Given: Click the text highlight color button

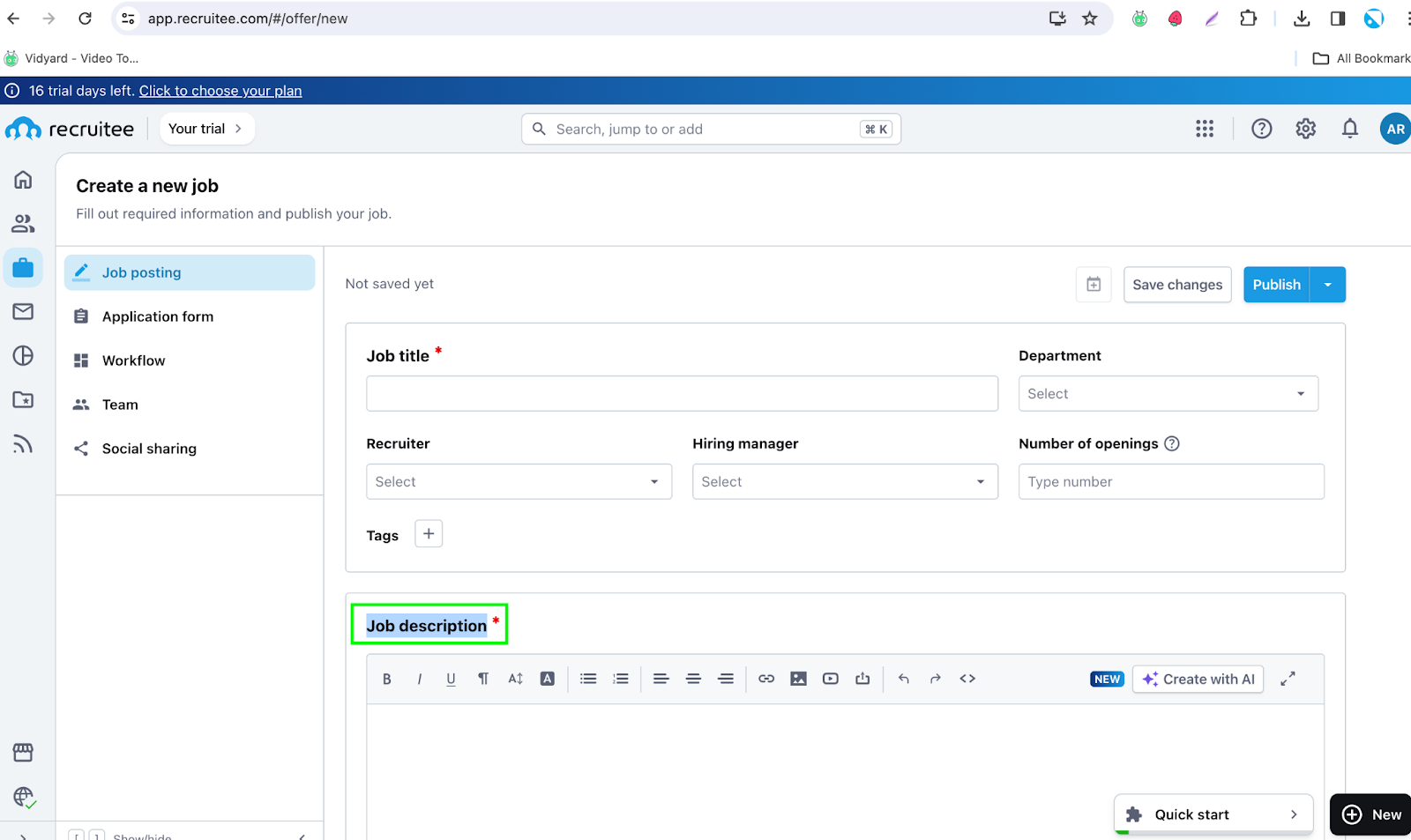Looking at the screenshot, I should 548,679.
